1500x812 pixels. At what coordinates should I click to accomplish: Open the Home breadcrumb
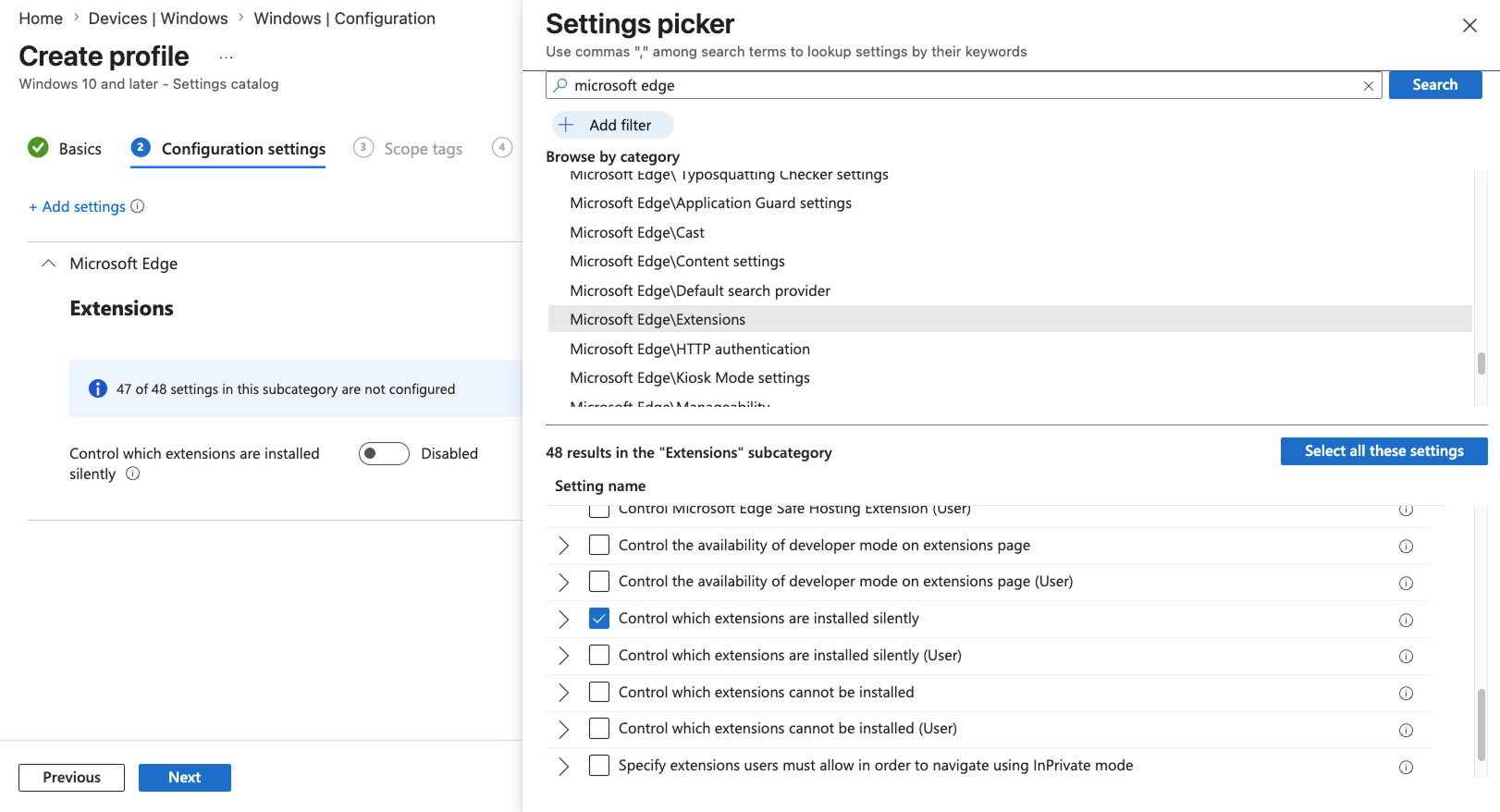41,18
